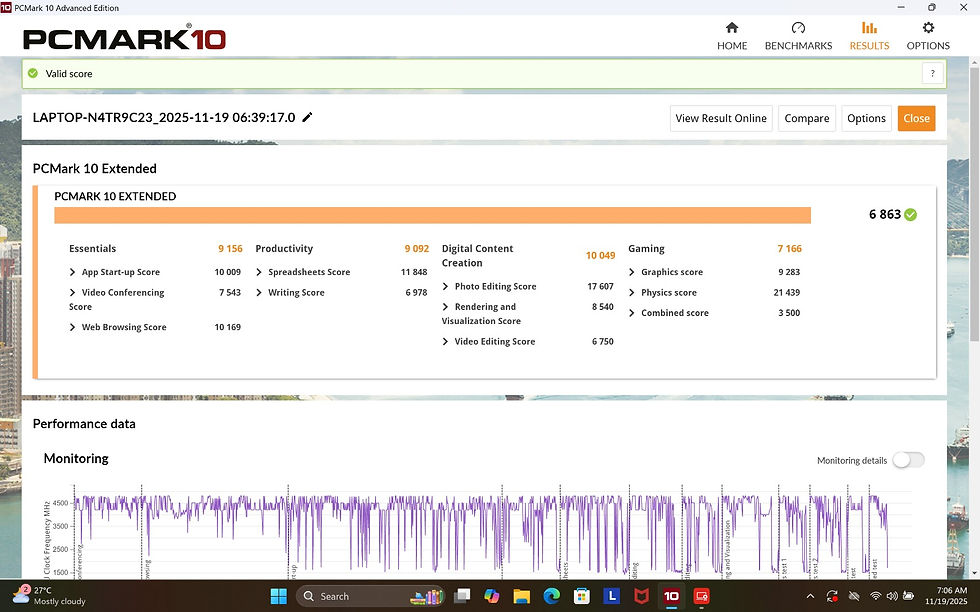The image size is (980, 612).
Task: Open Task View from the taskbar
Action: click(462, 596)
